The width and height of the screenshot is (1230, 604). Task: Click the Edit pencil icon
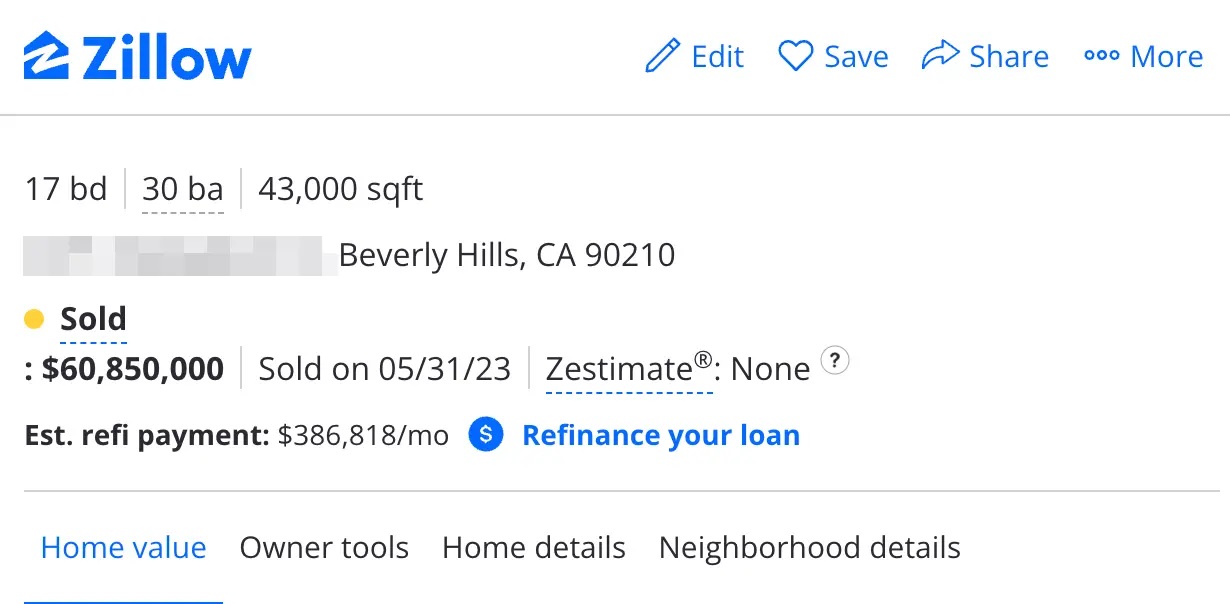tap(662, 56)
